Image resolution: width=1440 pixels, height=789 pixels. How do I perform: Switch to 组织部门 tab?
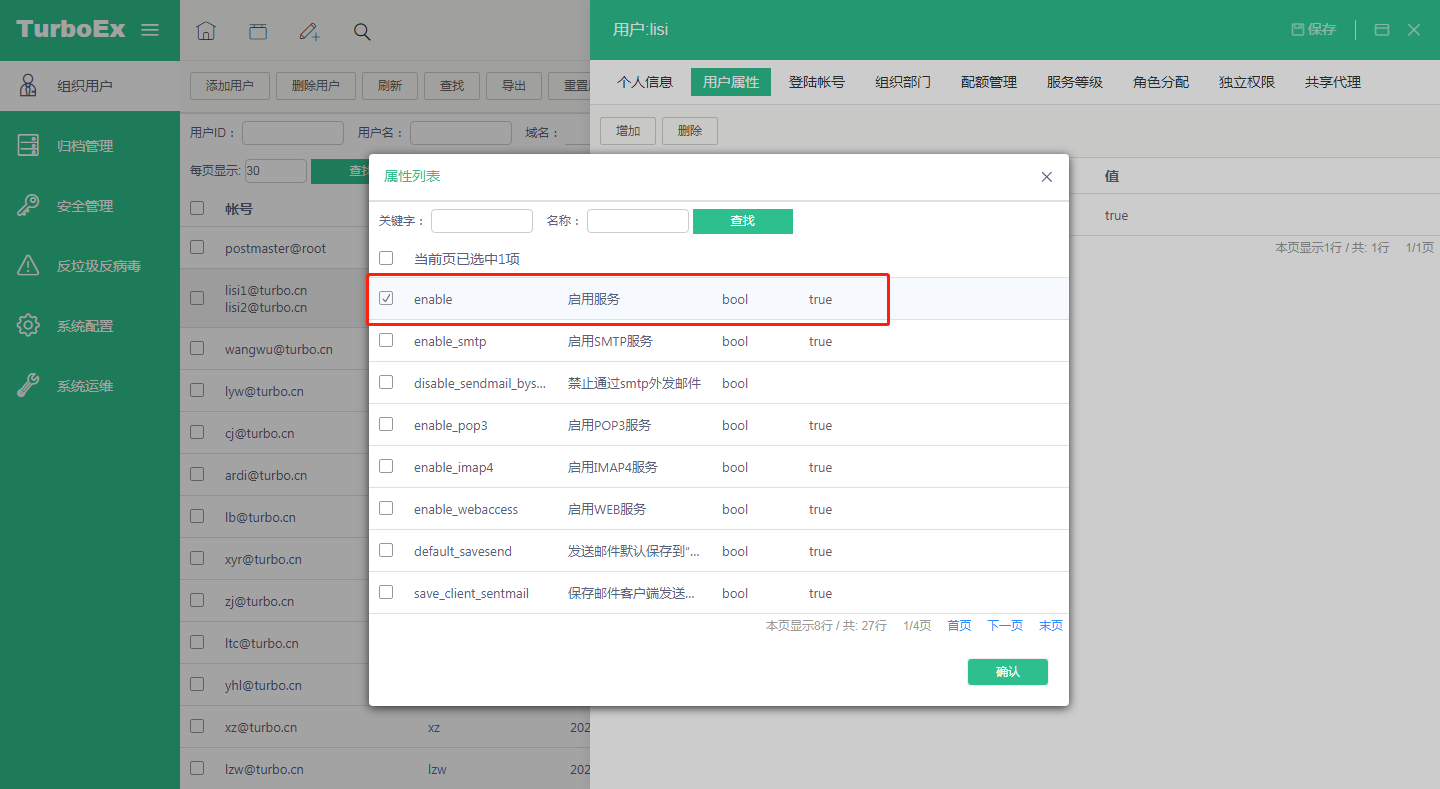click(903, 82)
